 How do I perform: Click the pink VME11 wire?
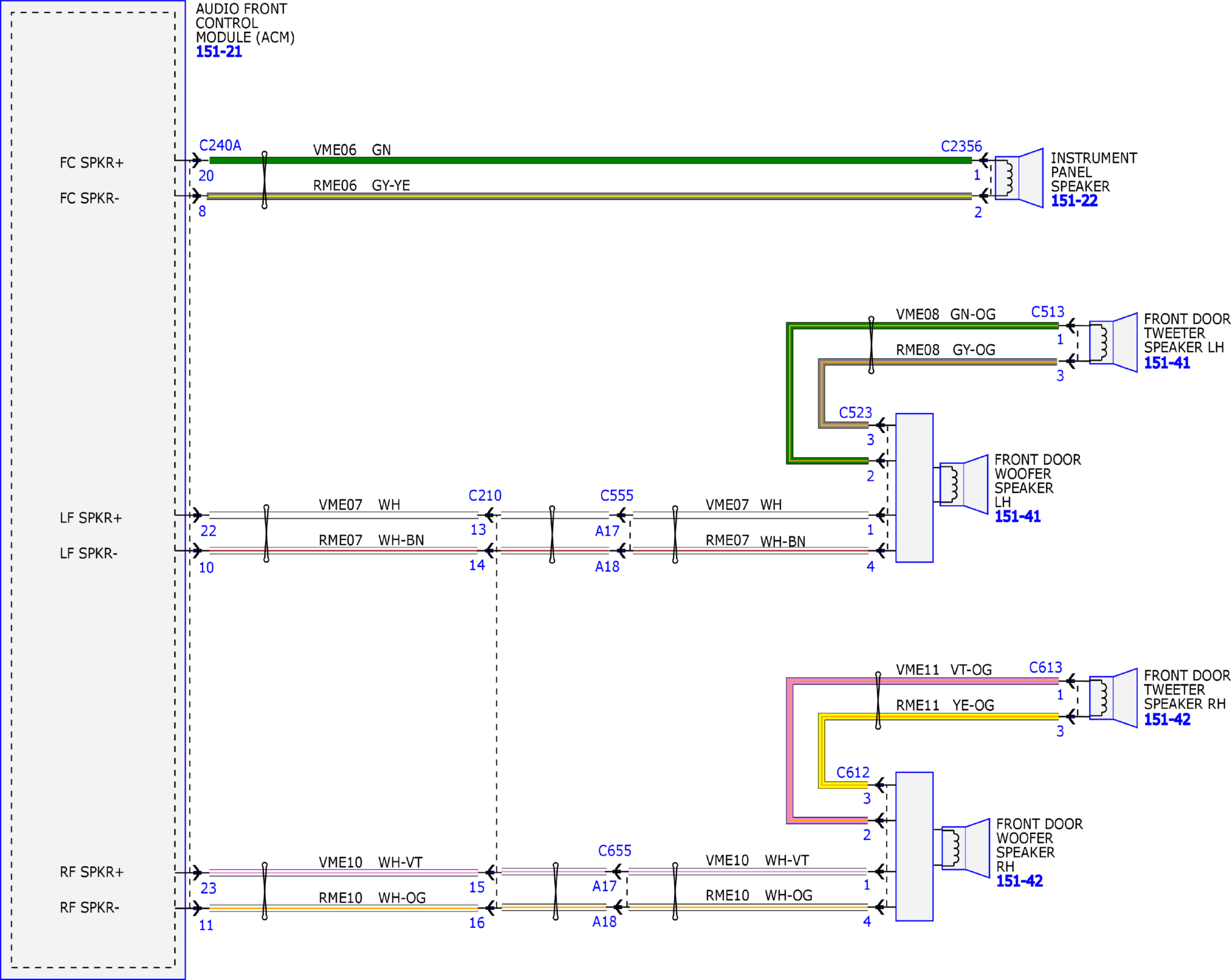[789, 751]
